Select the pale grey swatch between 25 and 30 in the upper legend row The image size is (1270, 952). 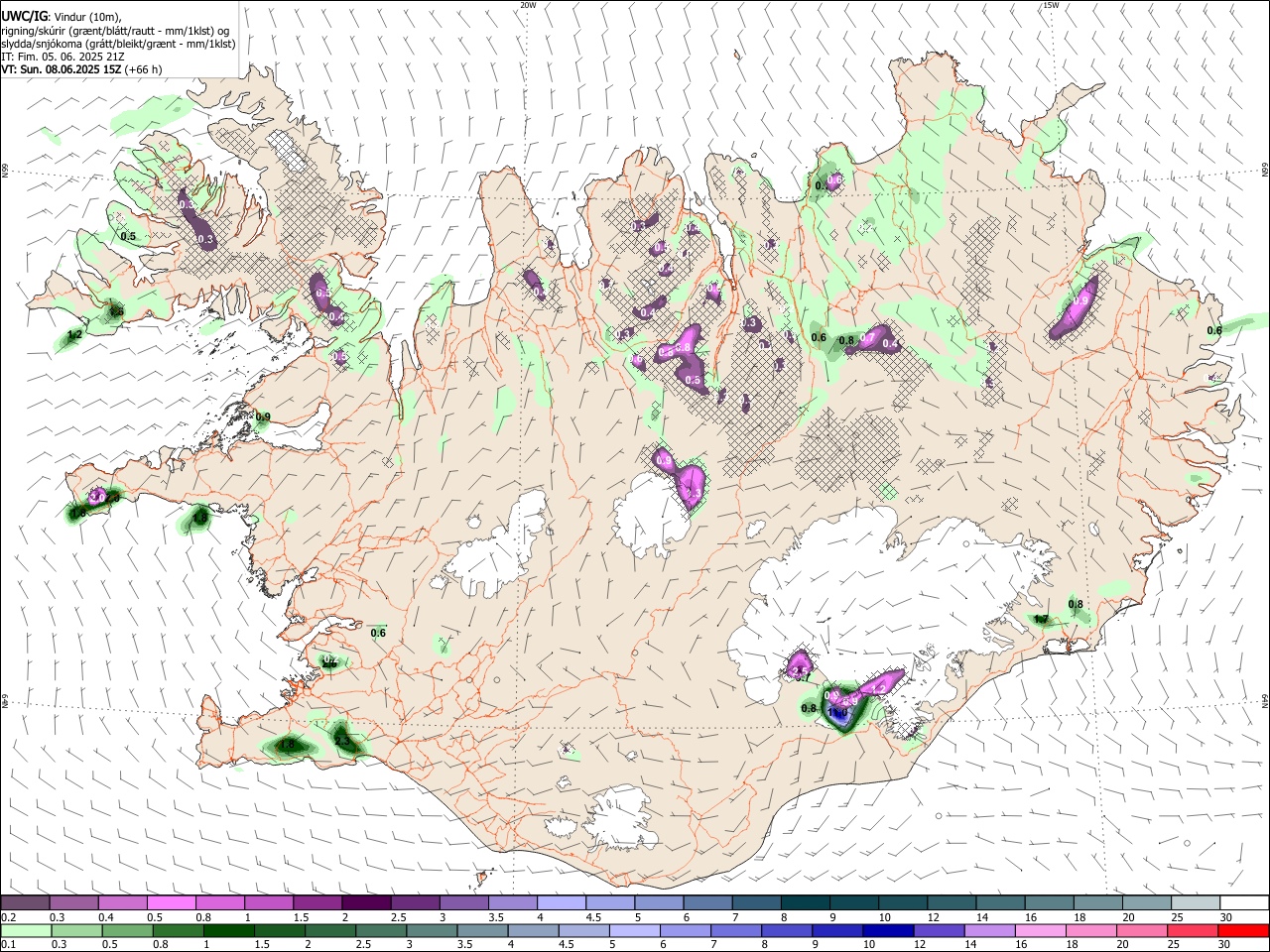[1197, 902]
